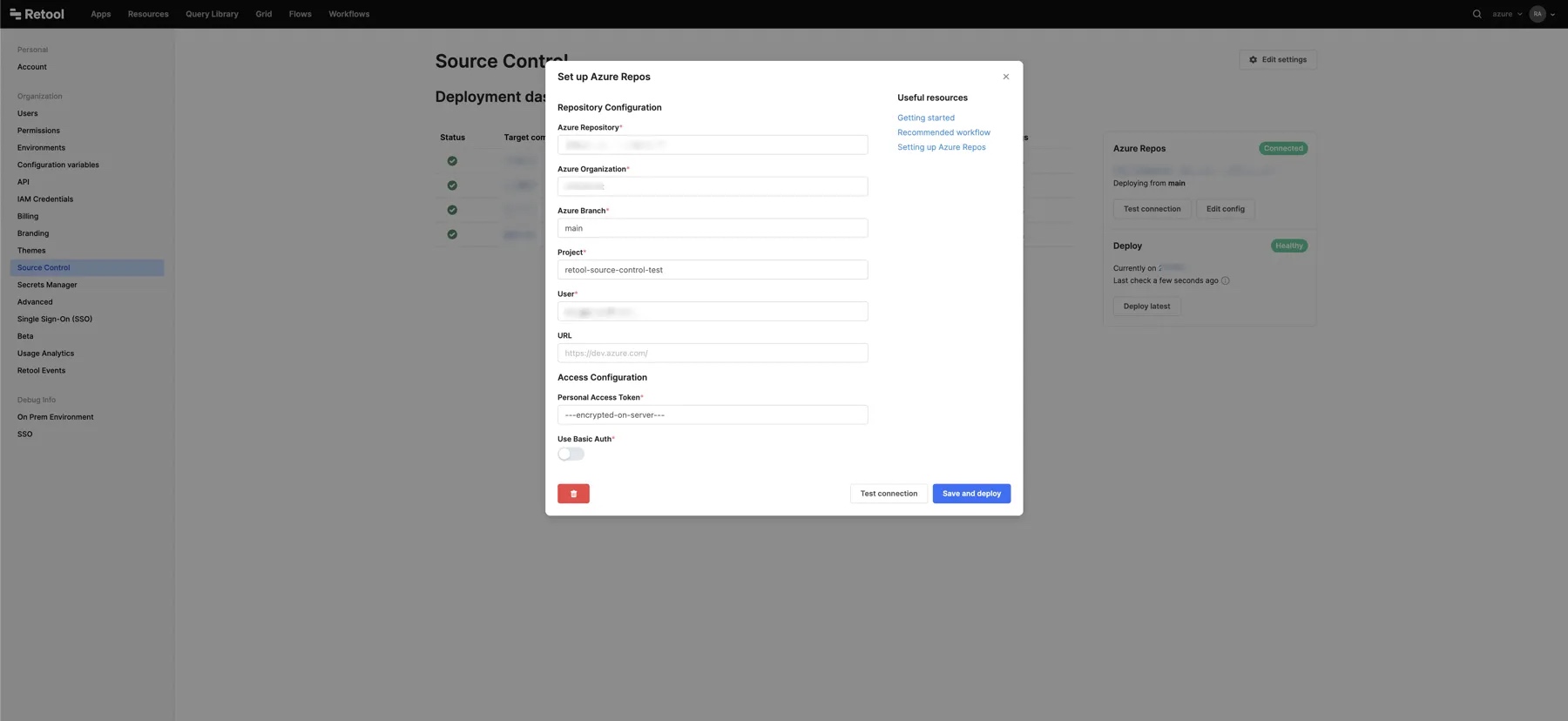Viewport: 1568px width, 721px height.
Task: Open Users in sidebar
Action: pyautogui.click(x=28, y=113)
